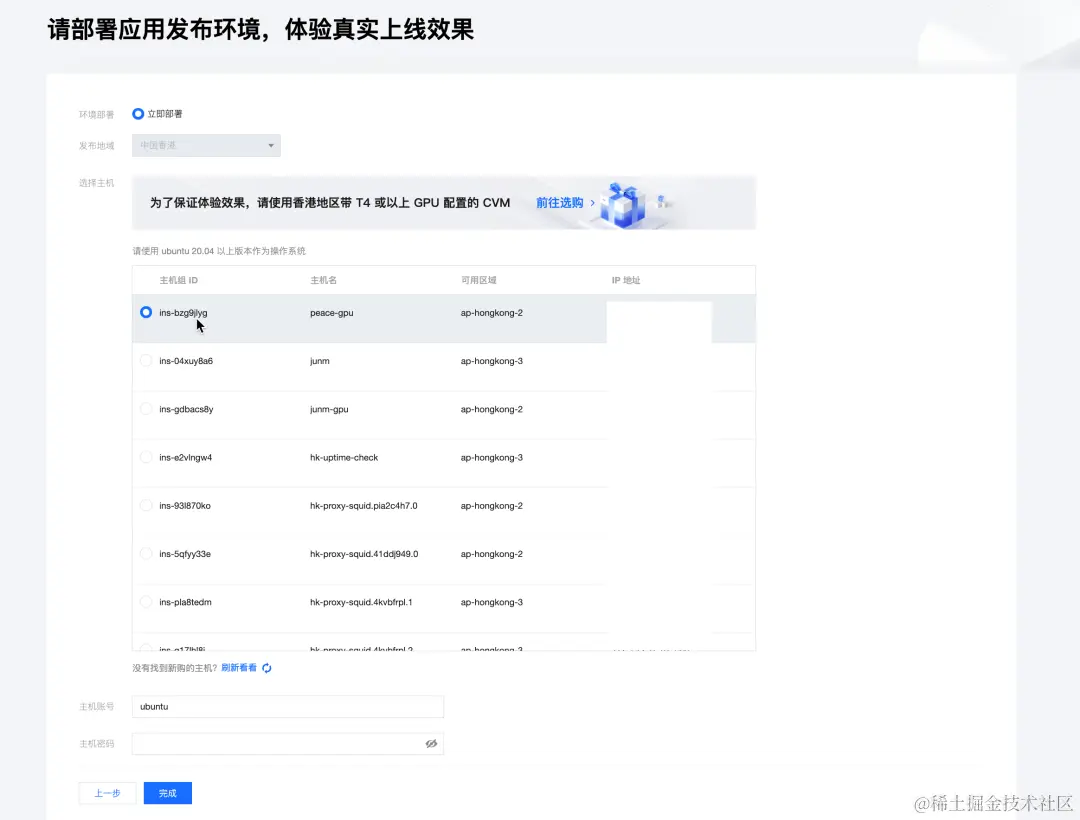Select radio for host ins-bzg9jlyg

[x=146, y=312]
